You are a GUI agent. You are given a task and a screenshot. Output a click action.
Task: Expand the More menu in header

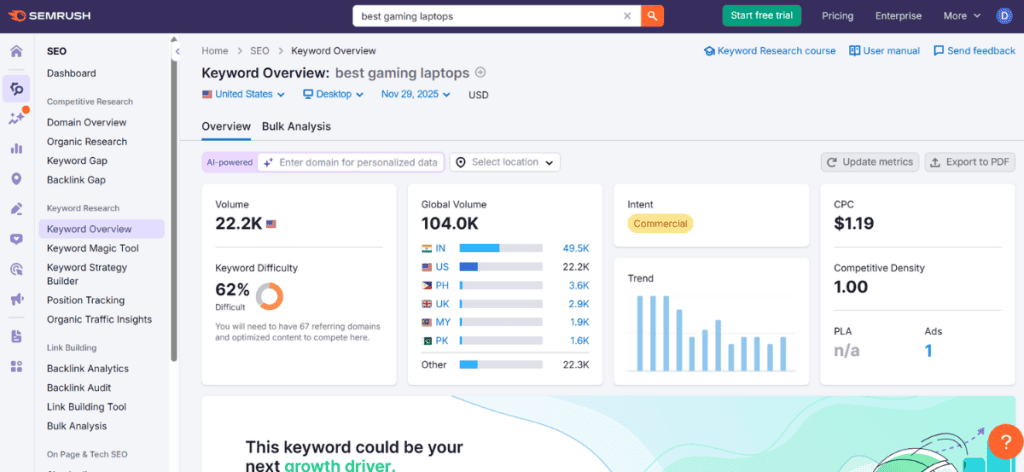click(962, 16)
